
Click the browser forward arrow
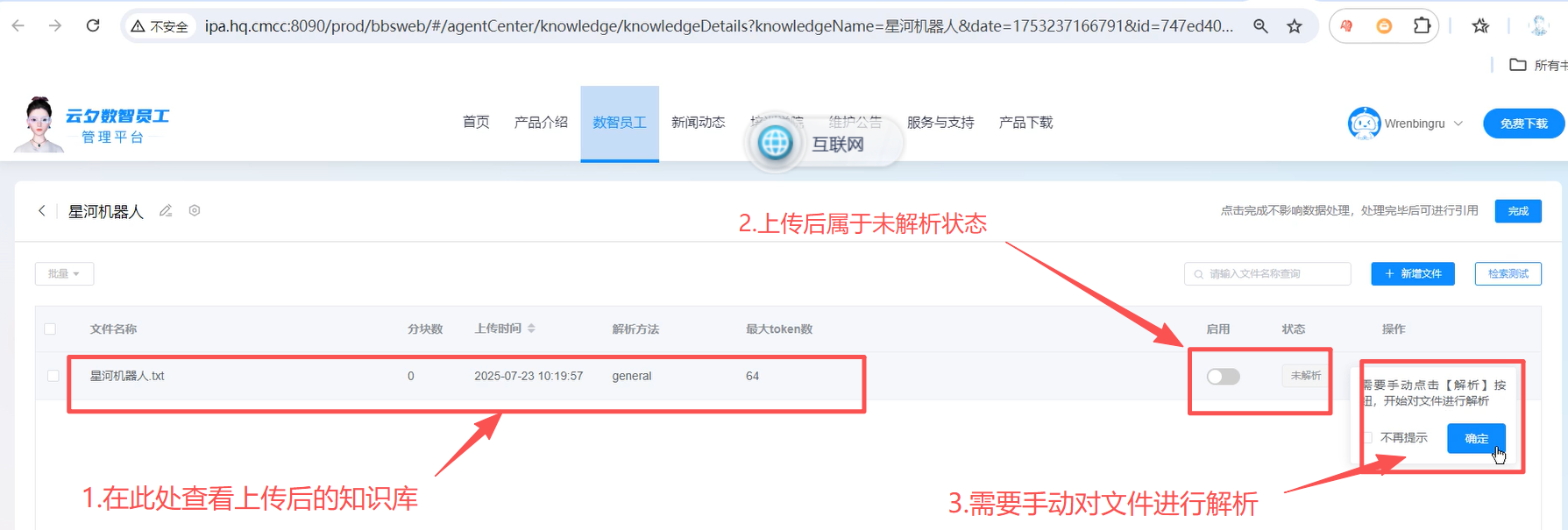click(55, 26)
